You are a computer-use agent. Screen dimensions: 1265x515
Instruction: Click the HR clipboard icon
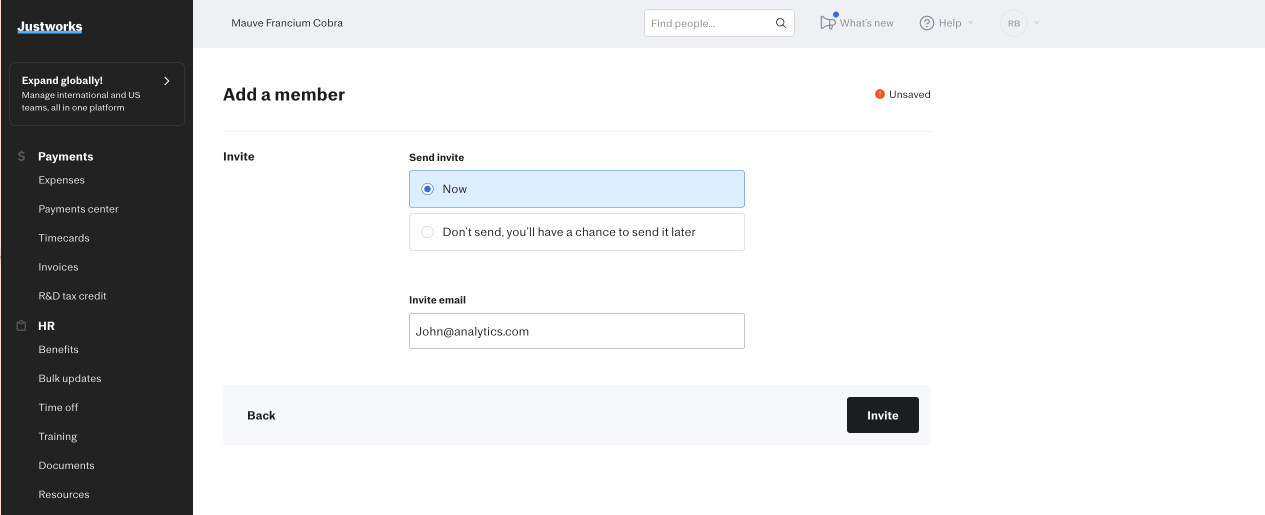(x=21, y=326)
